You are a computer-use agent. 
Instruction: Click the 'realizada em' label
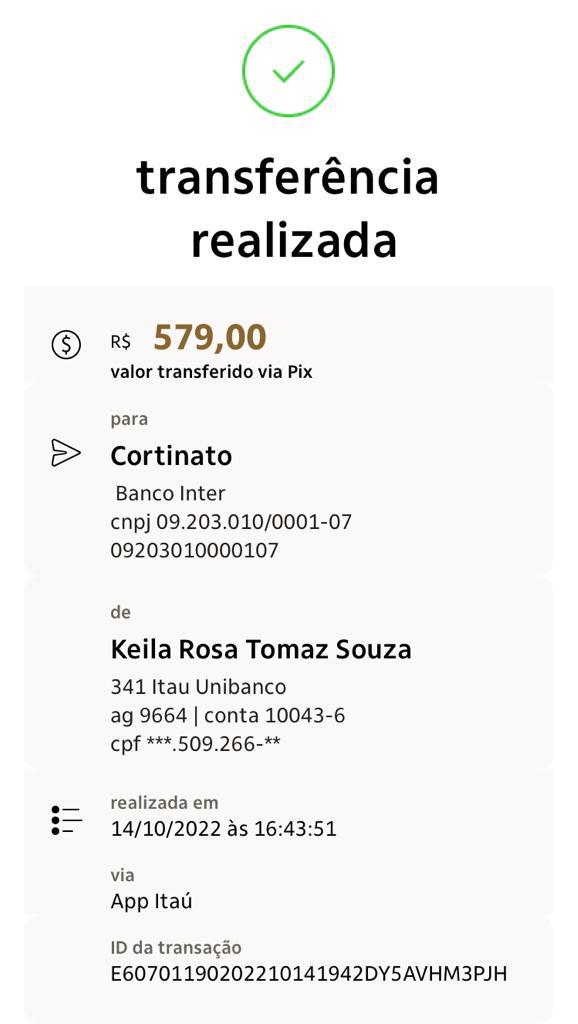tap(164, 802)
